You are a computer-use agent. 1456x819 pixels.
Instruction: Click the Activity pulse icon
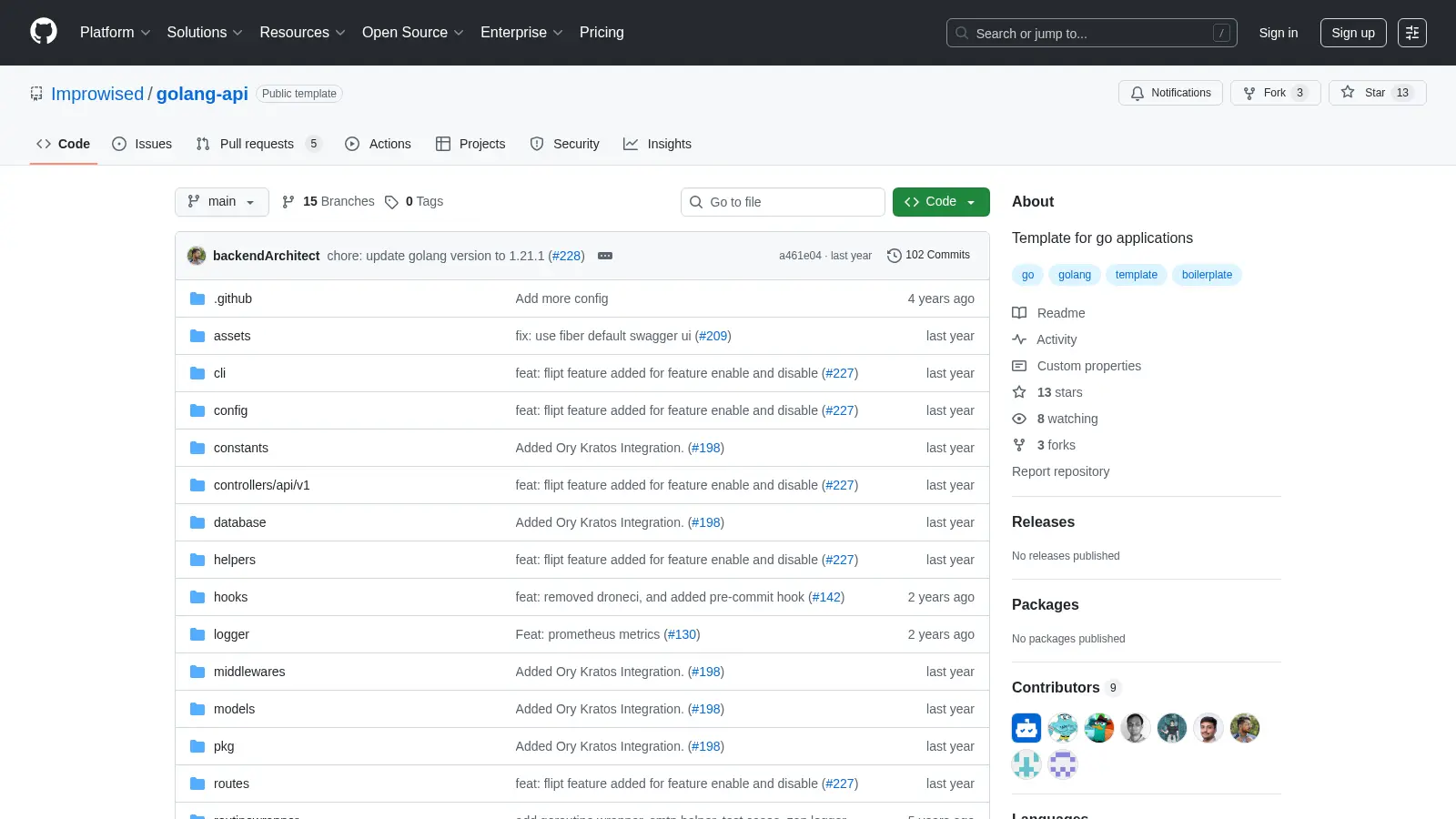(1019, 339)
